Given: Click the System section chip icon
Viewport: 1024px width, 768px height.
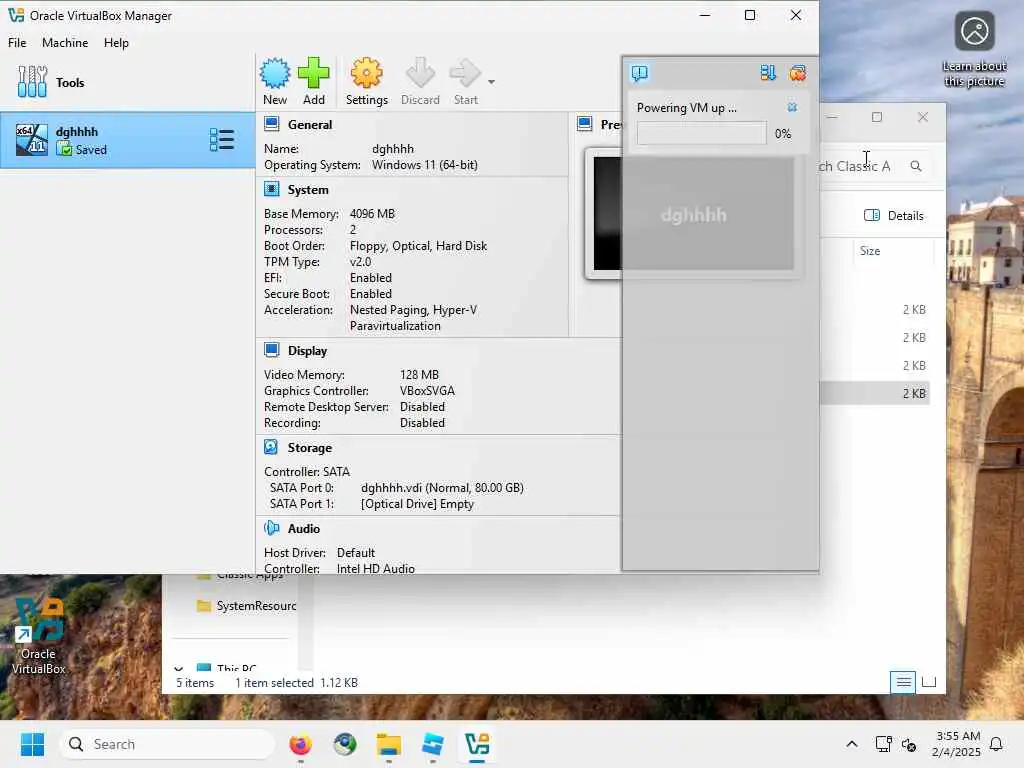Looking at the screenshot, I should [272, 189].
